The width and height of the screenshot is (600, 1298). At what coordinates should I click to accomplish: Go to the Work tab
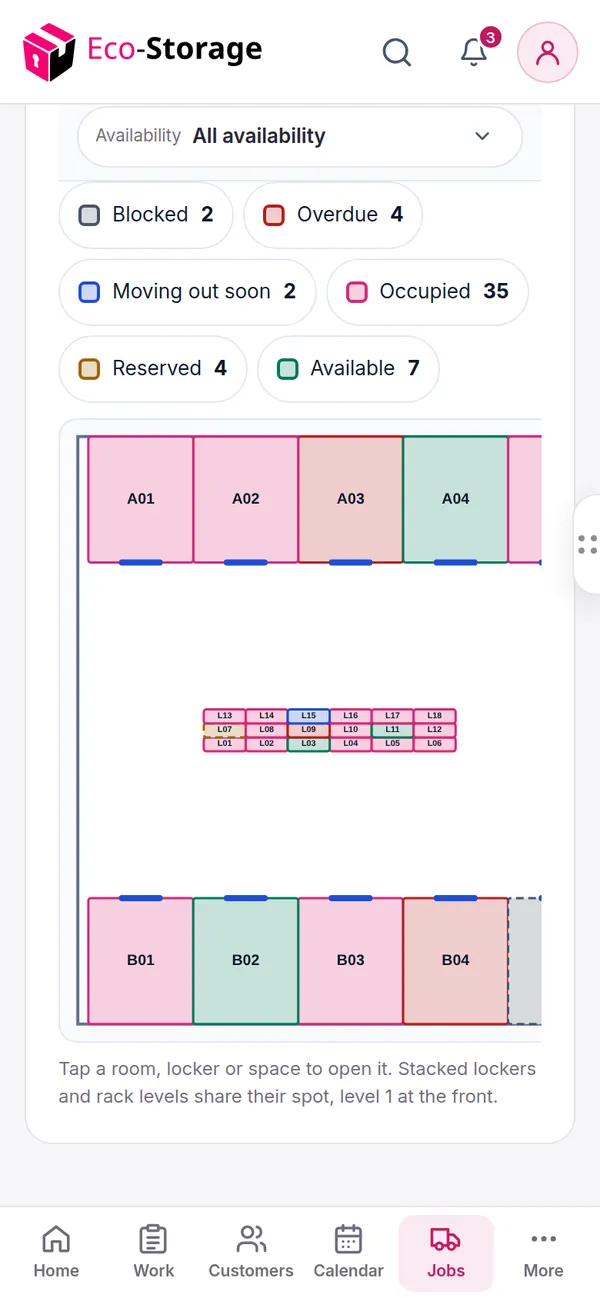(153, 1252)
